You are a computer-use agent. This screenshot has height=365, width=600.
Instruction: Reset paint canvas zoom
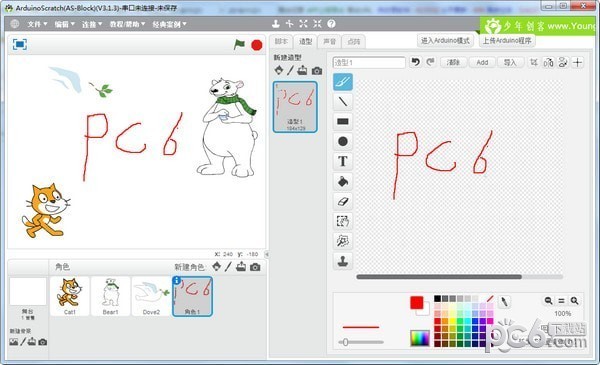click(561, 301)
